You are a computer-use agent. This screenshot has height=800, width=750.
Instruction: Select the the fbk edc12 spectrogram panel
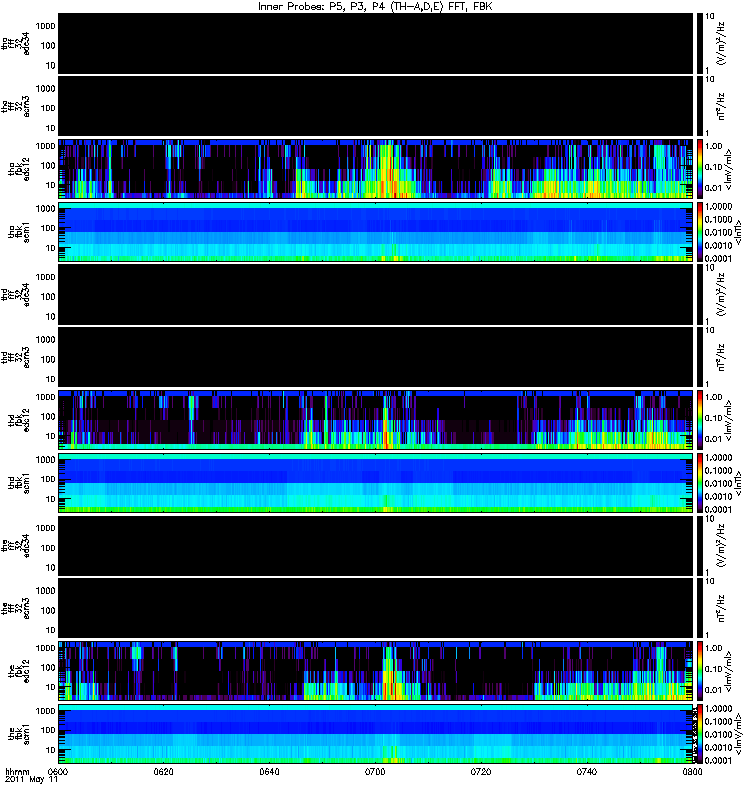point(376,671)
